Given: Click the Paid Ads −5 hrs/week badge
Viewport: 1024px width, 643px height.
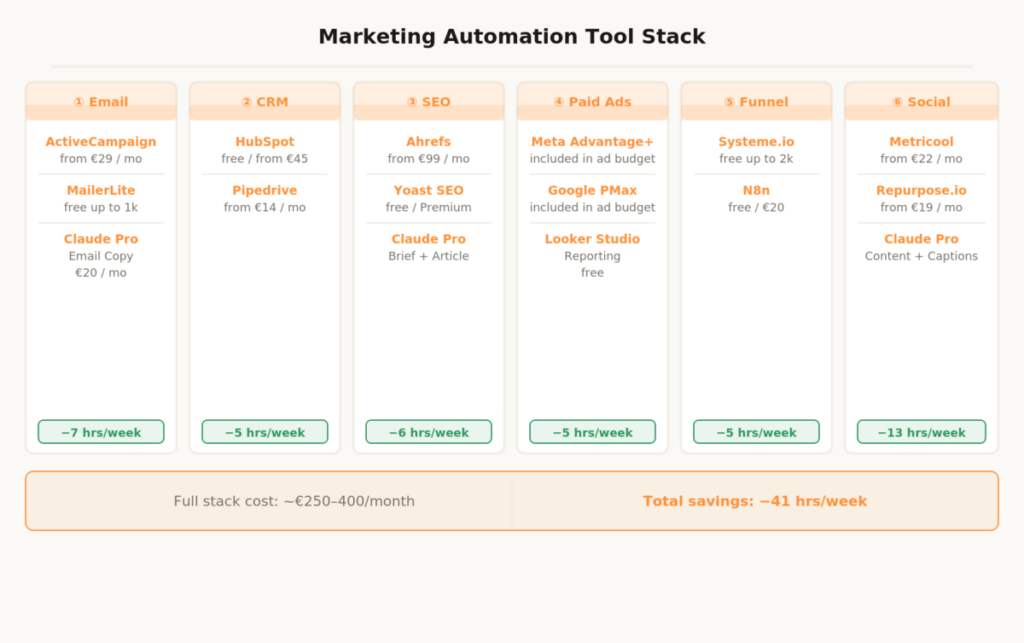Looking at the screenshot, I should point(592,432).
